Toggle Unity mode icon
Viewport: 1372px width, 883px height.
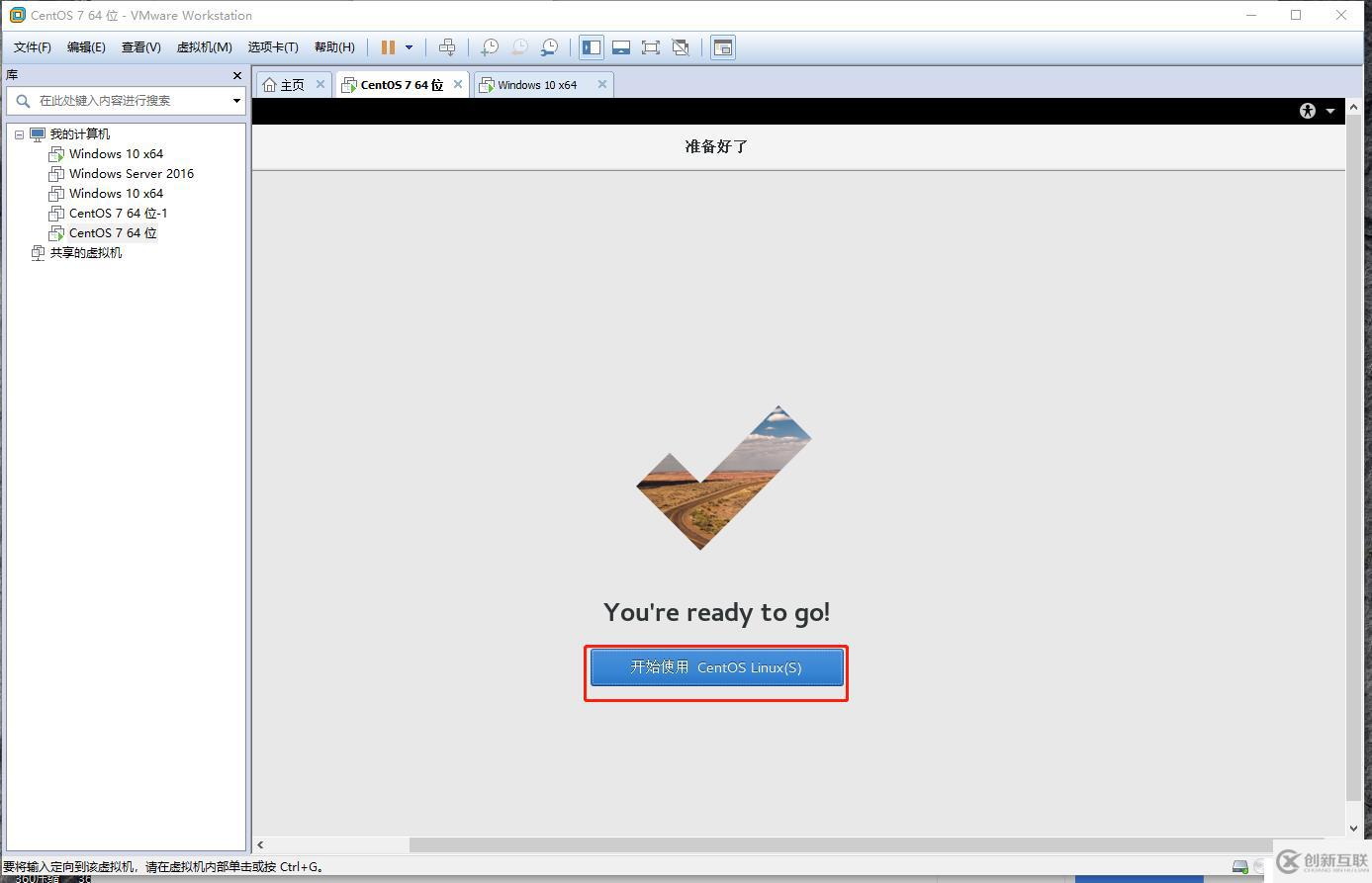681,47
